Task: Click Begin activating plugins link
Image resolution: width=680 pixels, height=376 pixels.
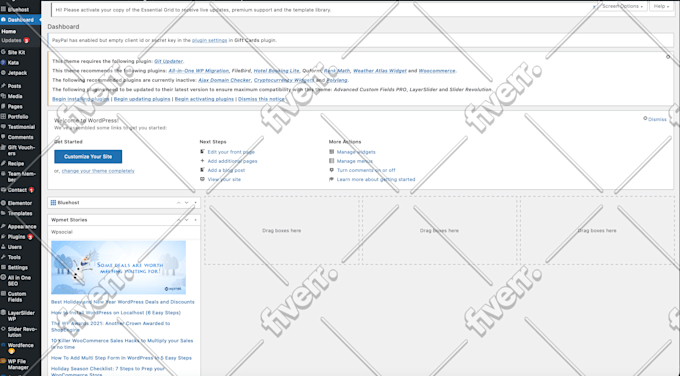Action: [204, 99]
